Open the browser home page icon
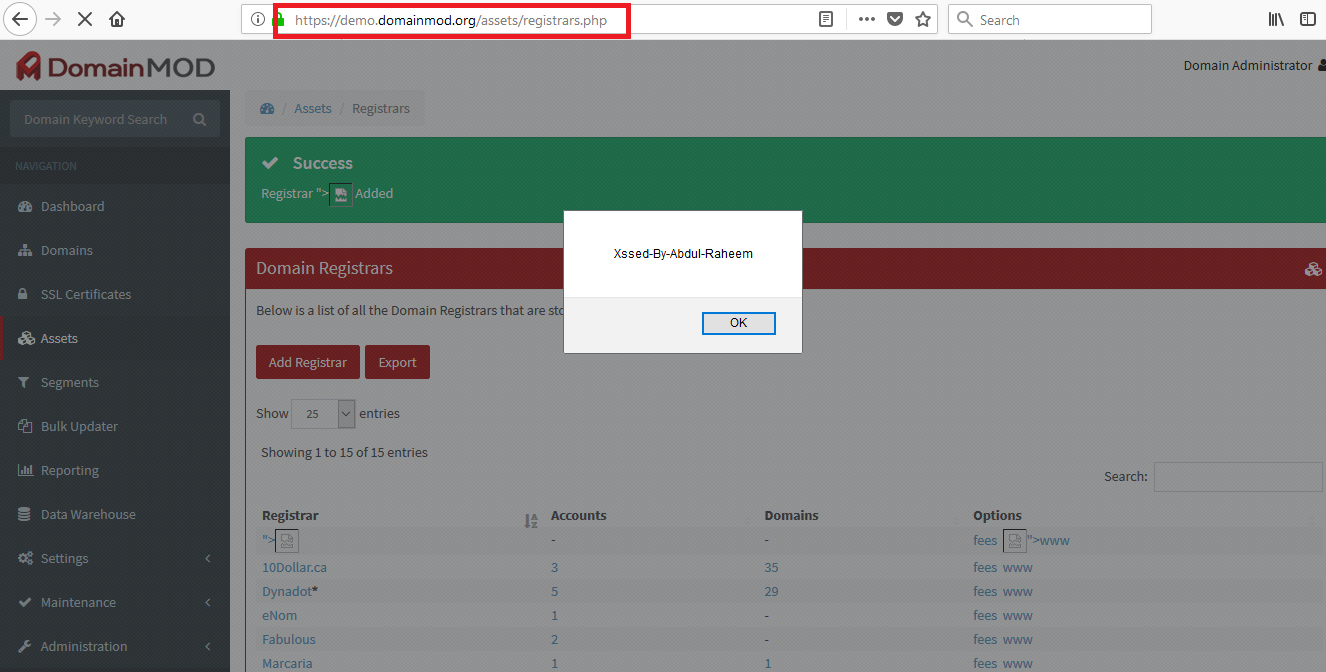The image size is (1326, 672). coord(117,19)
